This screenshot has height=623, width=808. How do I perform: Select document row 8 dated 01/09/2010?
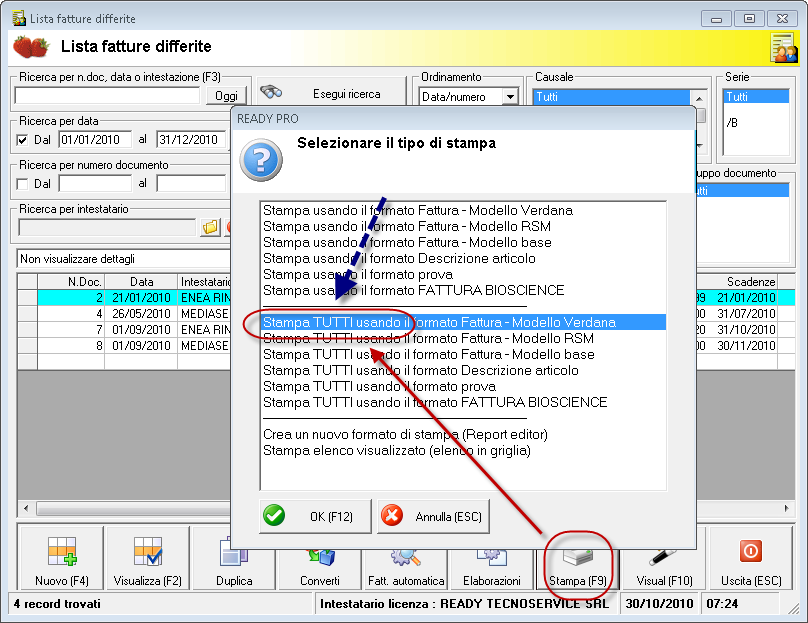(124, 346)
